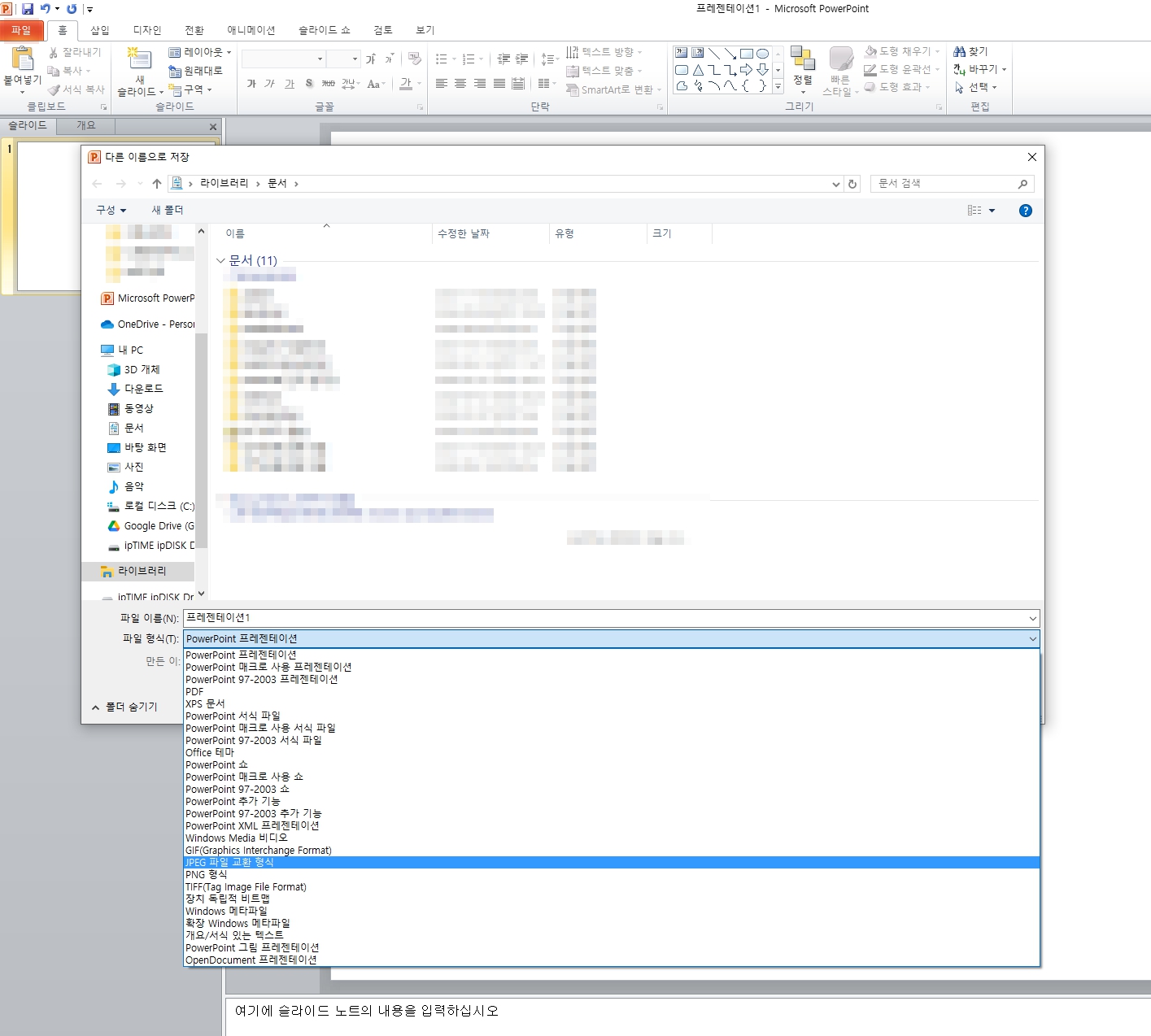
Task: Click the 원래대로 reset button
Action: tap(196, 71)
